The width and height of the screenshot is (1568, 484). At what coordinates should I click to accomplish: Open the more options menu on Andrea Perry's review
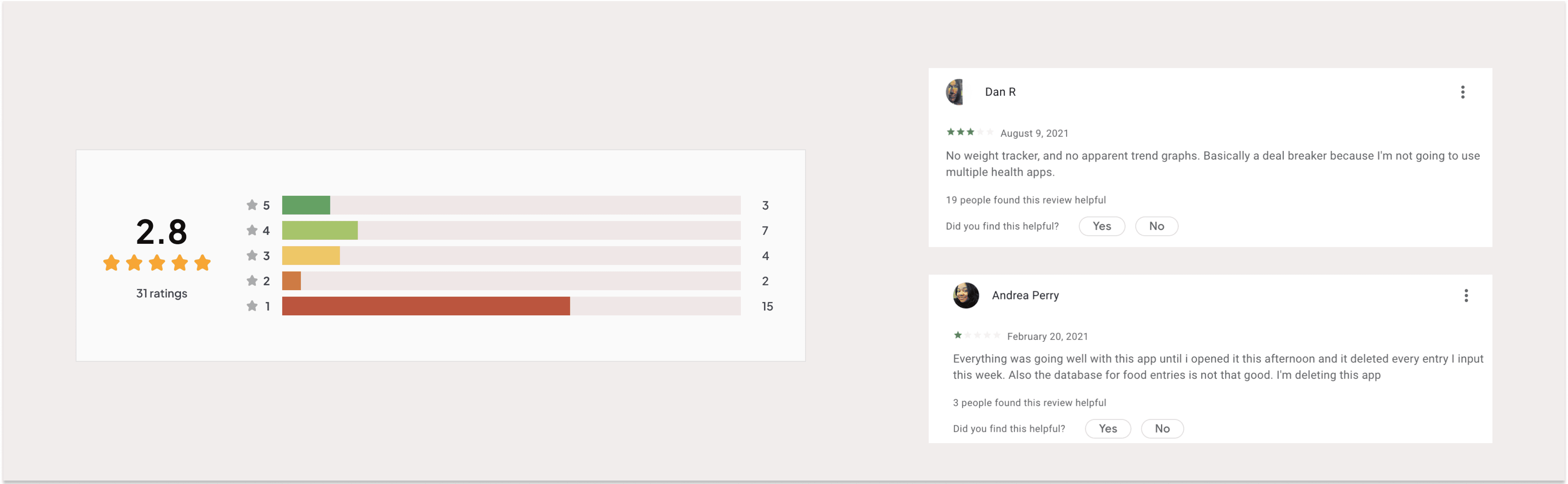(x=1466, y=295)
